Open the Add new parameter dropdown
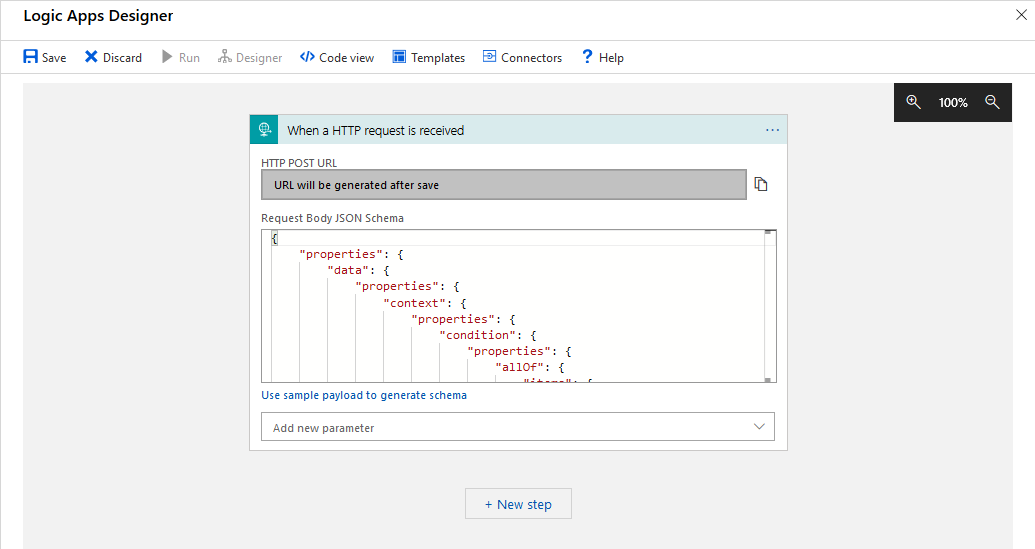The width and height of the screenshot is (1035, 549). pyautogui.click(x=518, y=427)
